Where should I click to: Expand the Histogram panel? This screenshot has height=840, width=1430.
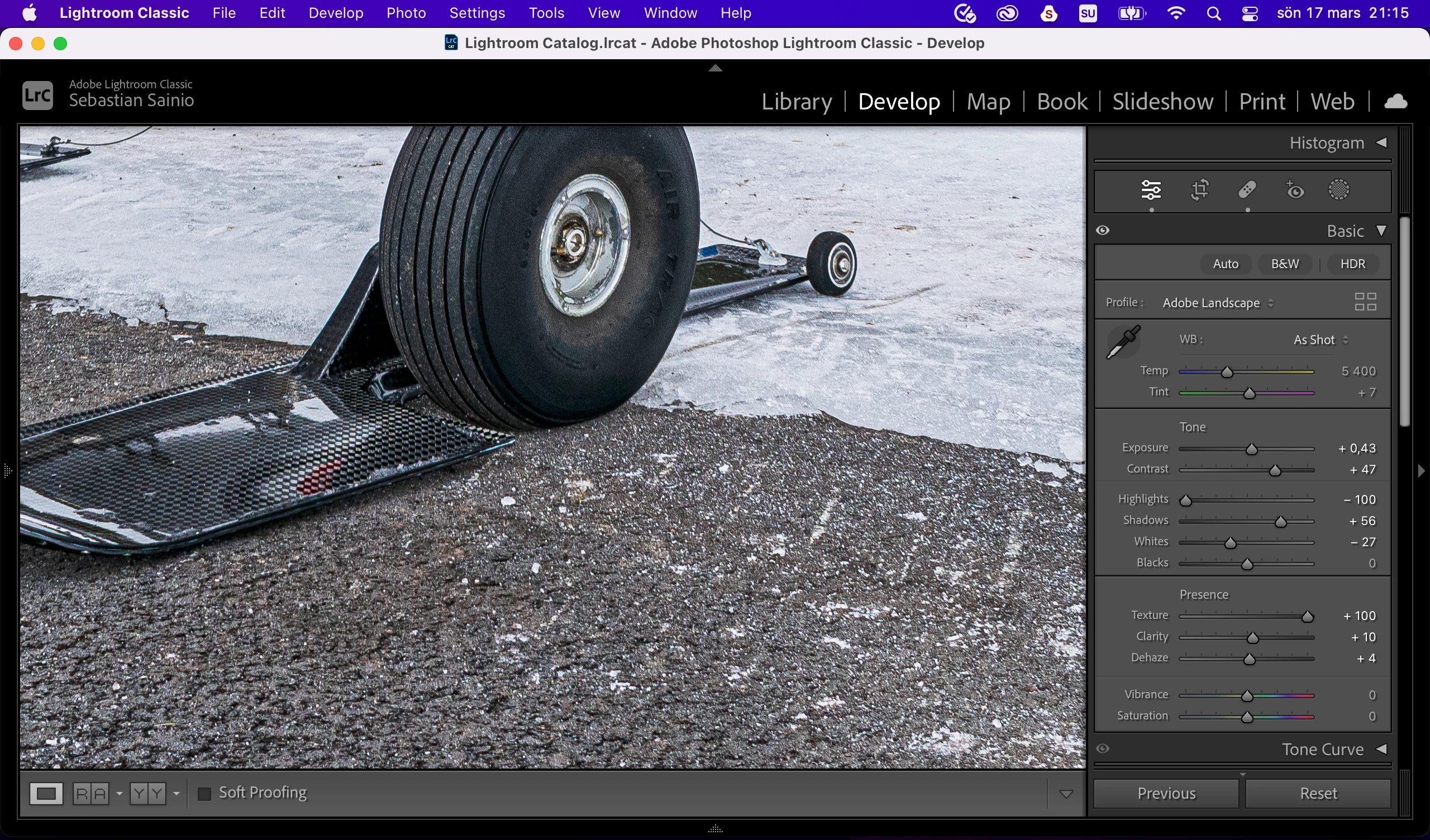pyautogui.click(x=1382, y=143)
